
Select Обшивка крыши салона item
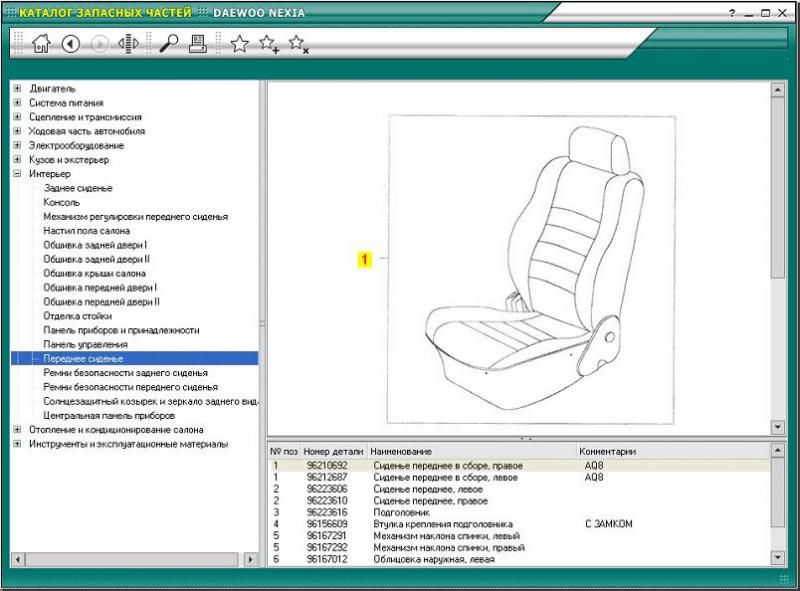click(94, 273)
